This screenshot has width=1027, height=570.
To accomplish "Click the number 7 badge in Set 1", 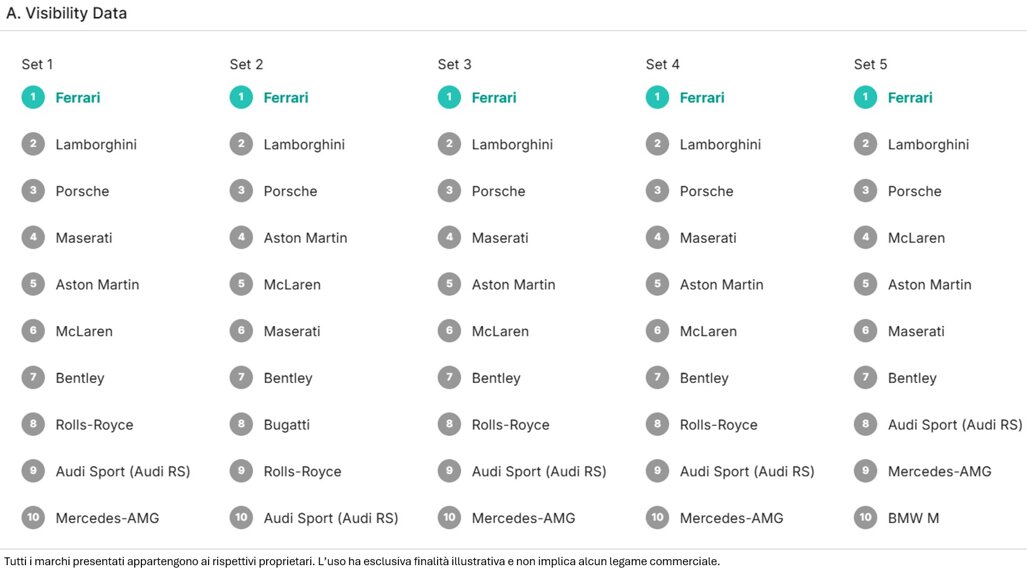I will [33, 377].
